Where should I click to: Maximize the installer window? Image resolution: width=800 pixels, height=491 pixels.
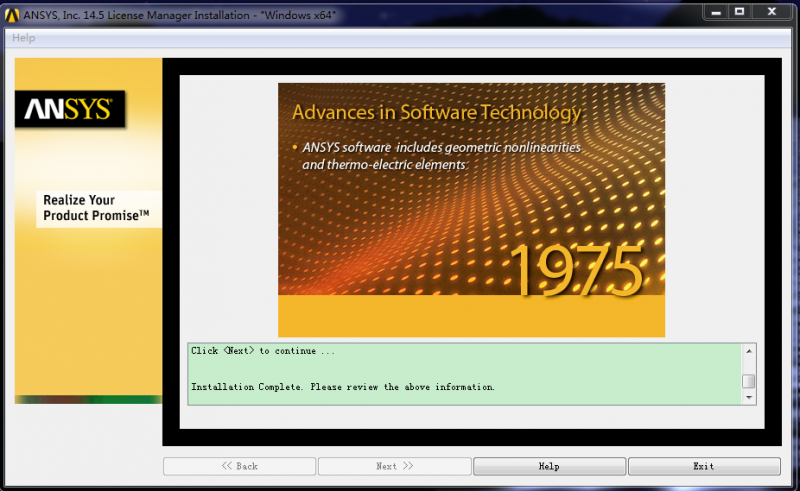[739, 12]
